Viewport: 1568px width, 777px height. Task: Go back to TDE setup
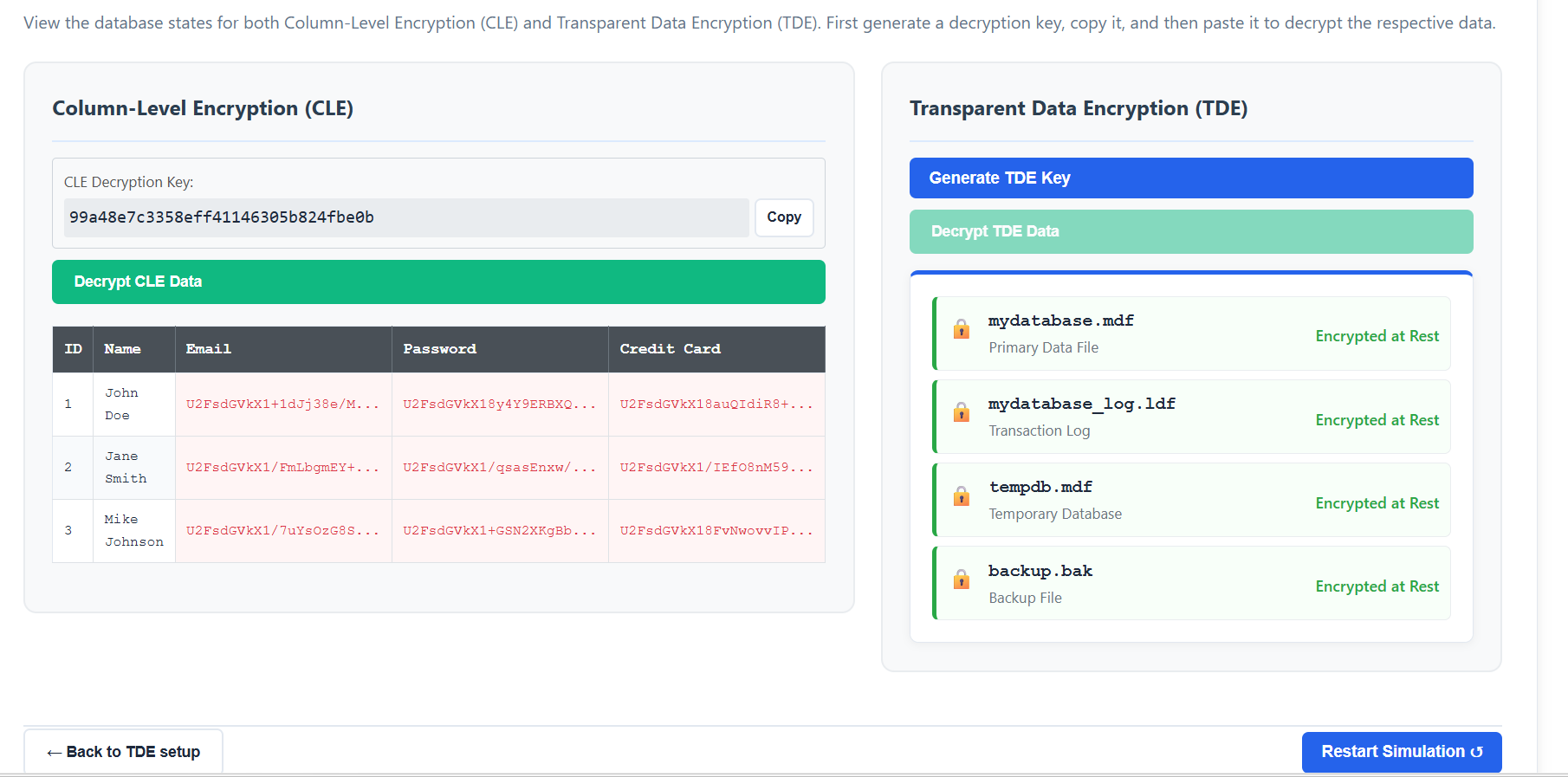123,752
